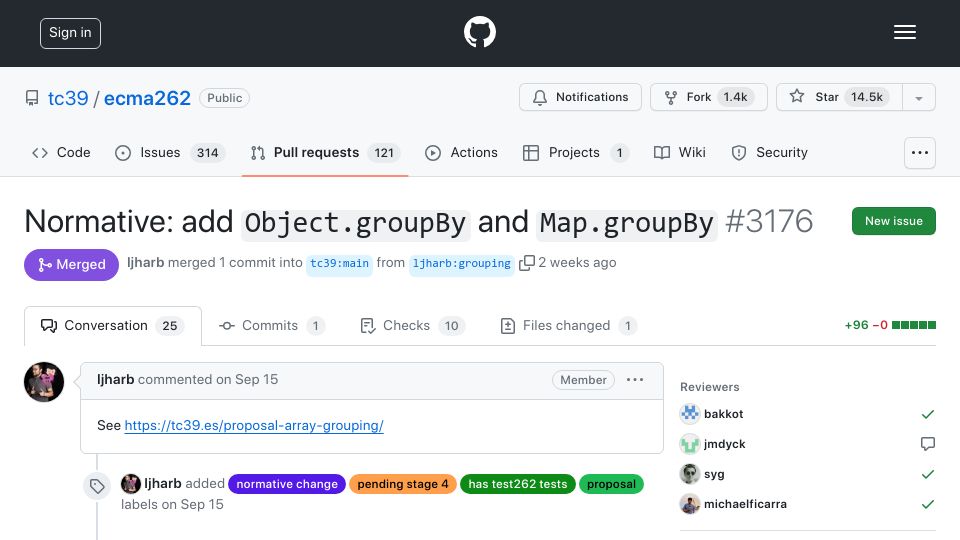
Task: Click bakkot's avatar icon
Action: pos(690,414)
